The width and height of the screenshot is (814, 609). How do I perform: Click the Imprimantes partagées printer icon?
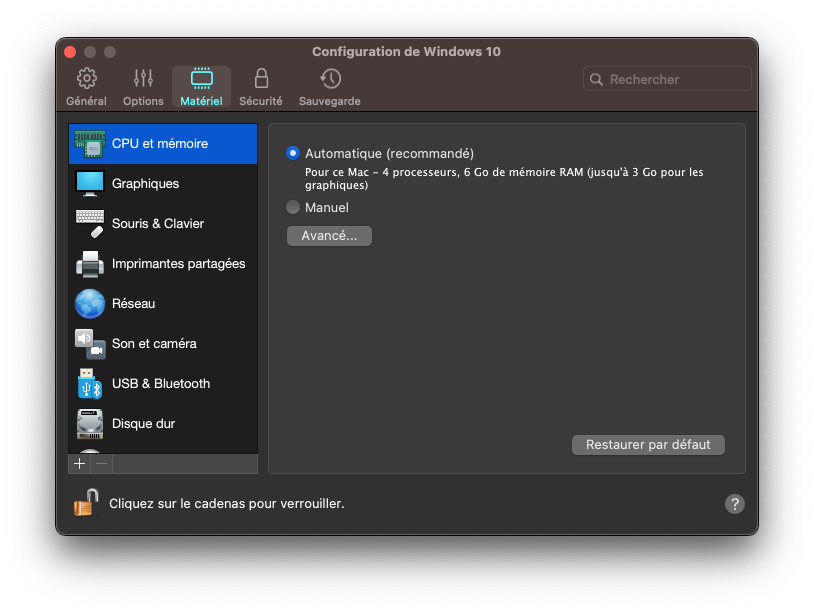click(x=90, y=264)
